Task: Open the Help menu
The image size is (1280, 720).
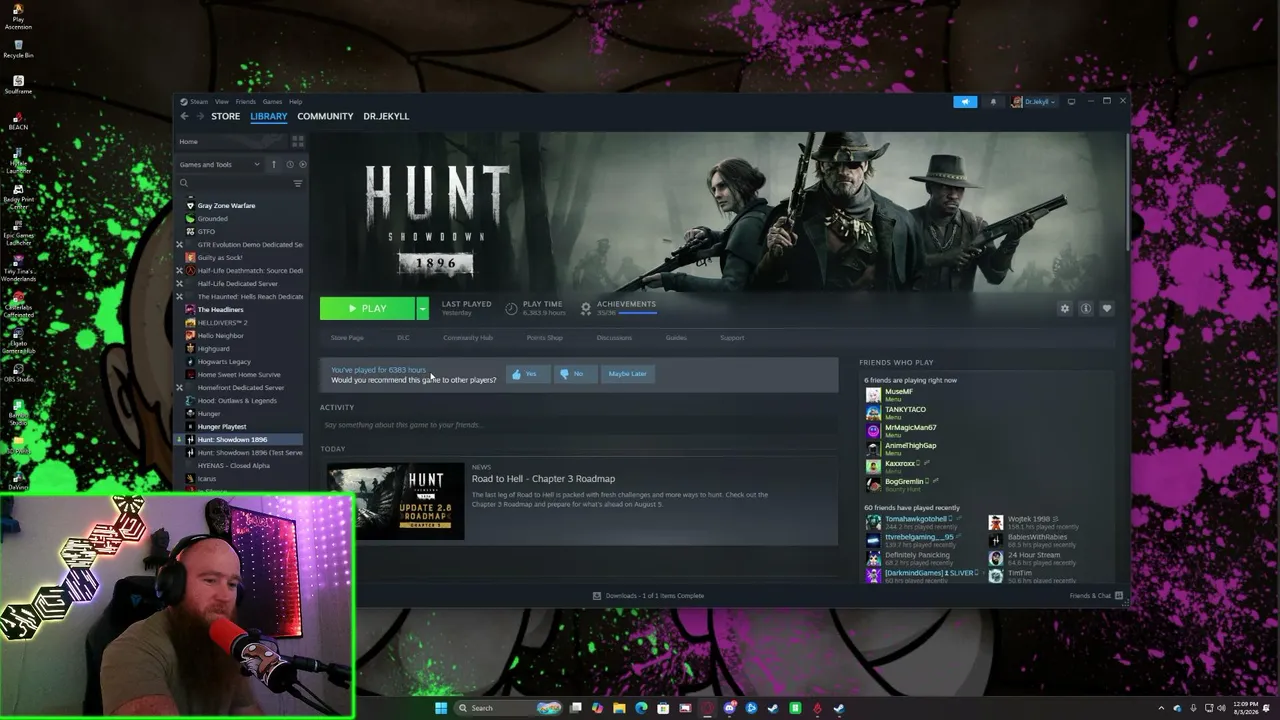Action: pyautogui.click(x=295, y=101)
